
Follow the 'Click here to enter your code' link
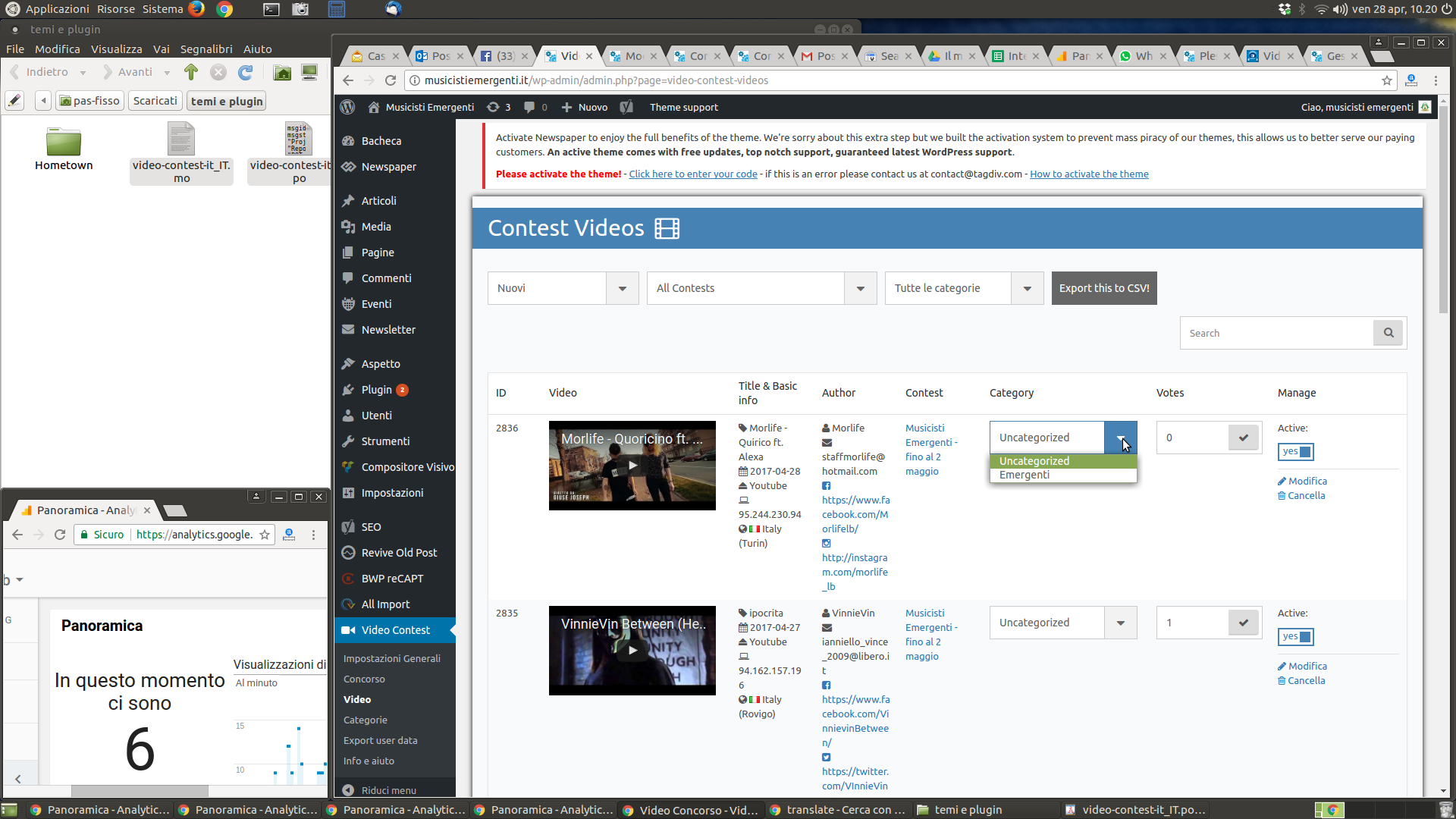693,174
